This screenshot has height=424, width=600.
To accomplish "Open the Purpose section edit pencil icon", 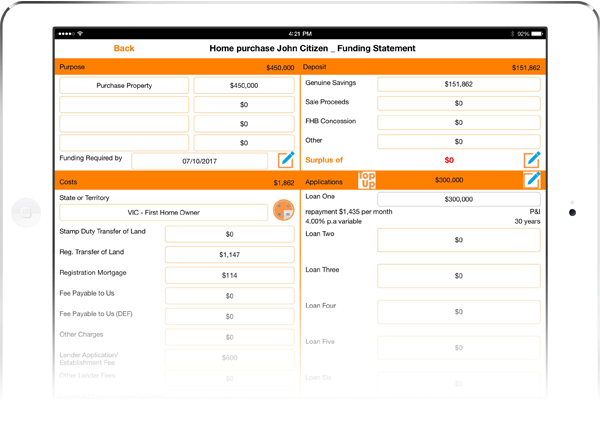I will [x=287, y=160].
